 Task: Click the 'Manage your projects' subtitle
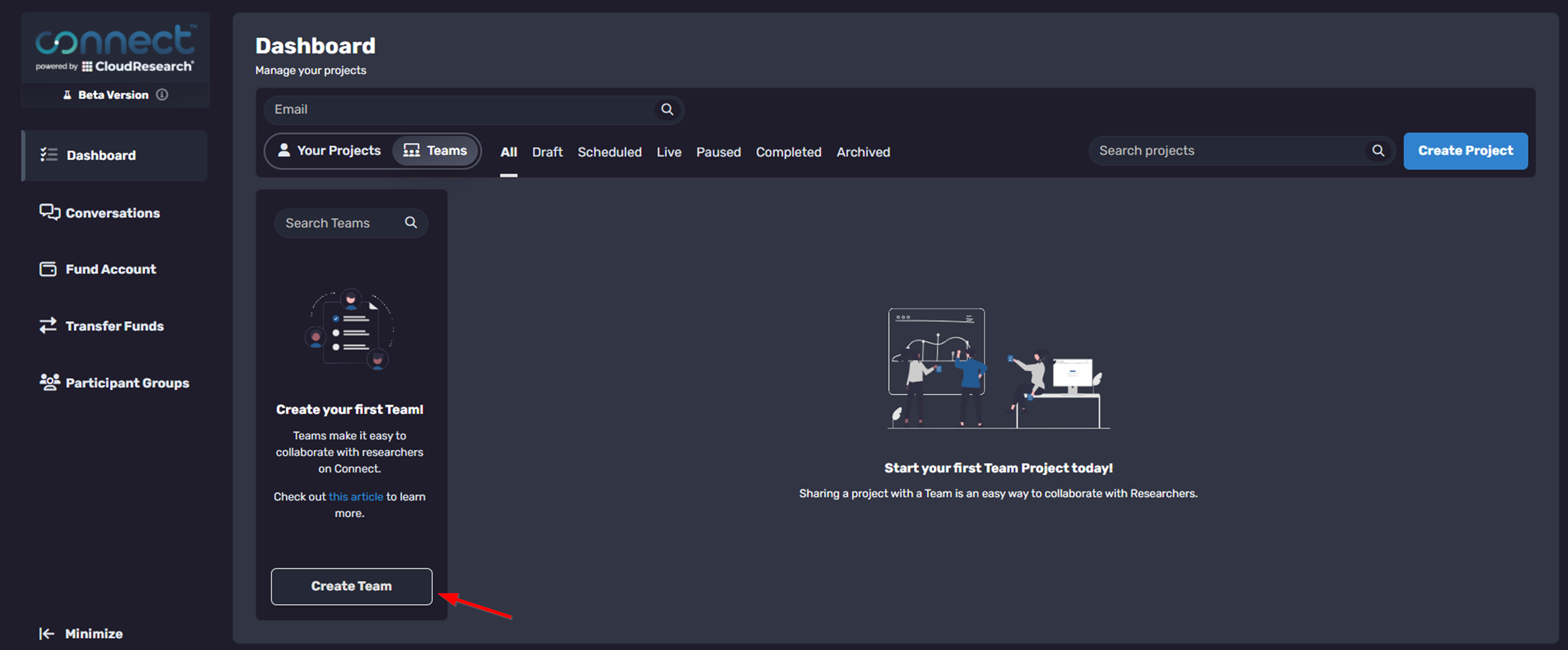pos(310,70)
